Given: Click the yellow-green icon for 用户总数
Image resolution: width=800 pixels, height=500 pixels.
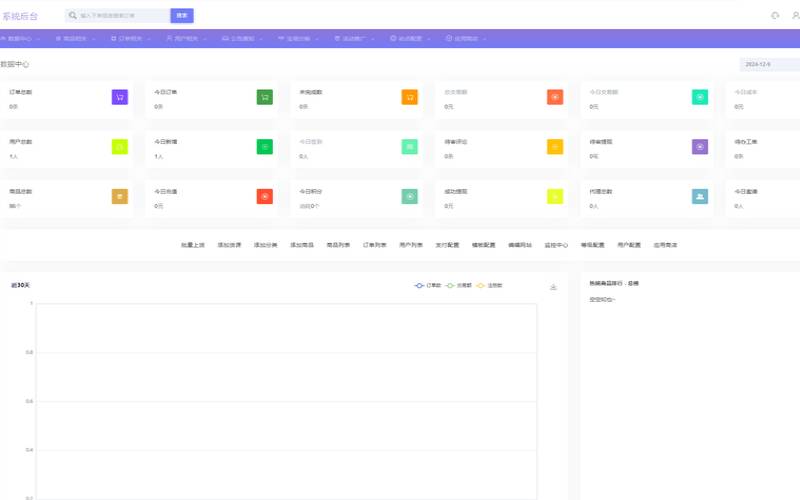Looking at the screenshot, I should 120,147.
